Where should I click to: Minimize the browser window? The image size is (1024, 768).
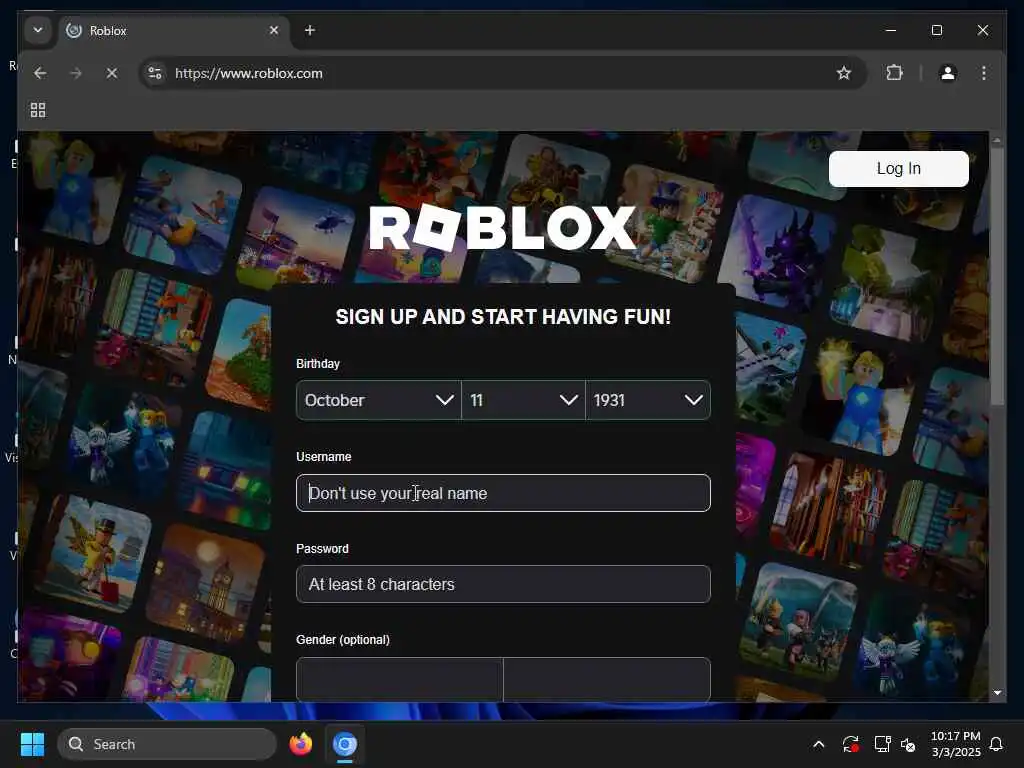pyautogui.click(x=891, y=30)
